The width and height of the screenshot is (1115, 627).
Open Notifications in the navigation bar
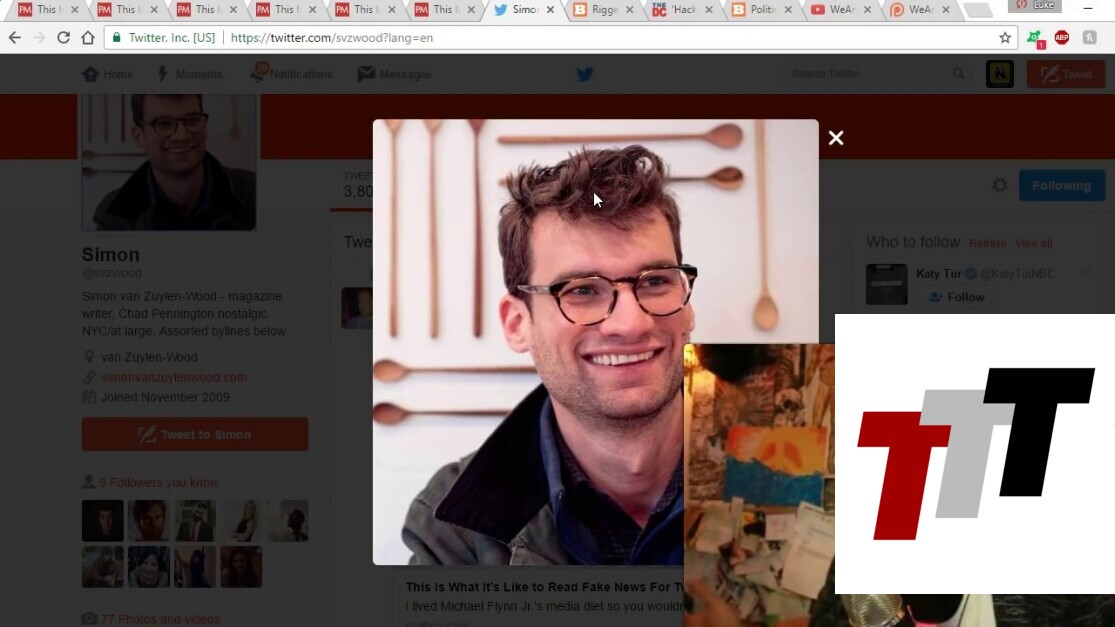290,74
